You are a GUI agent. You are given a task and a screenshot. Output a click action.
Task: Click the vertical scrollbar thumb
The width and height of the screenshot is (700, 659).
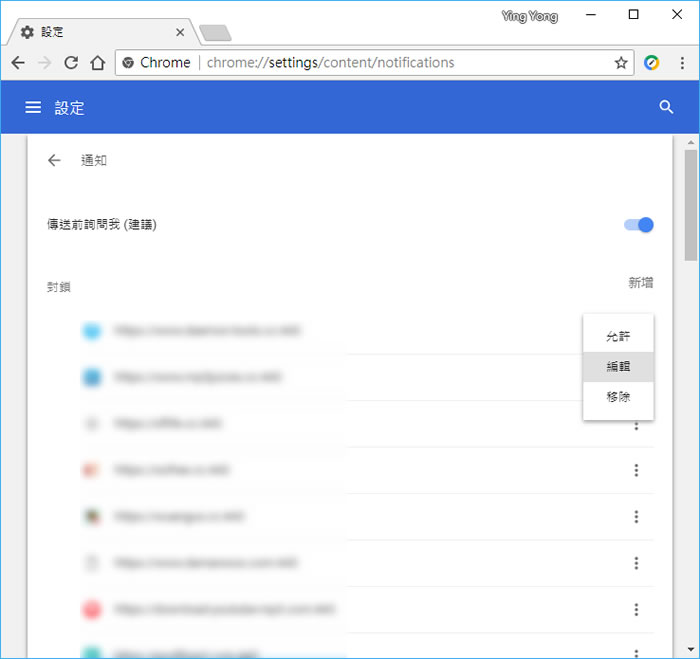[690, 205]
